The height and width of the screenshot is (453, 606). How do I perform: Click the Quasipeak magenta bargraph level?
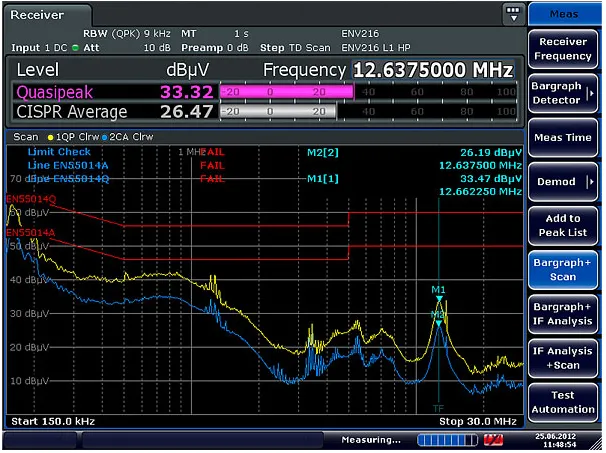pyautogui.click(x=287, y=92)
